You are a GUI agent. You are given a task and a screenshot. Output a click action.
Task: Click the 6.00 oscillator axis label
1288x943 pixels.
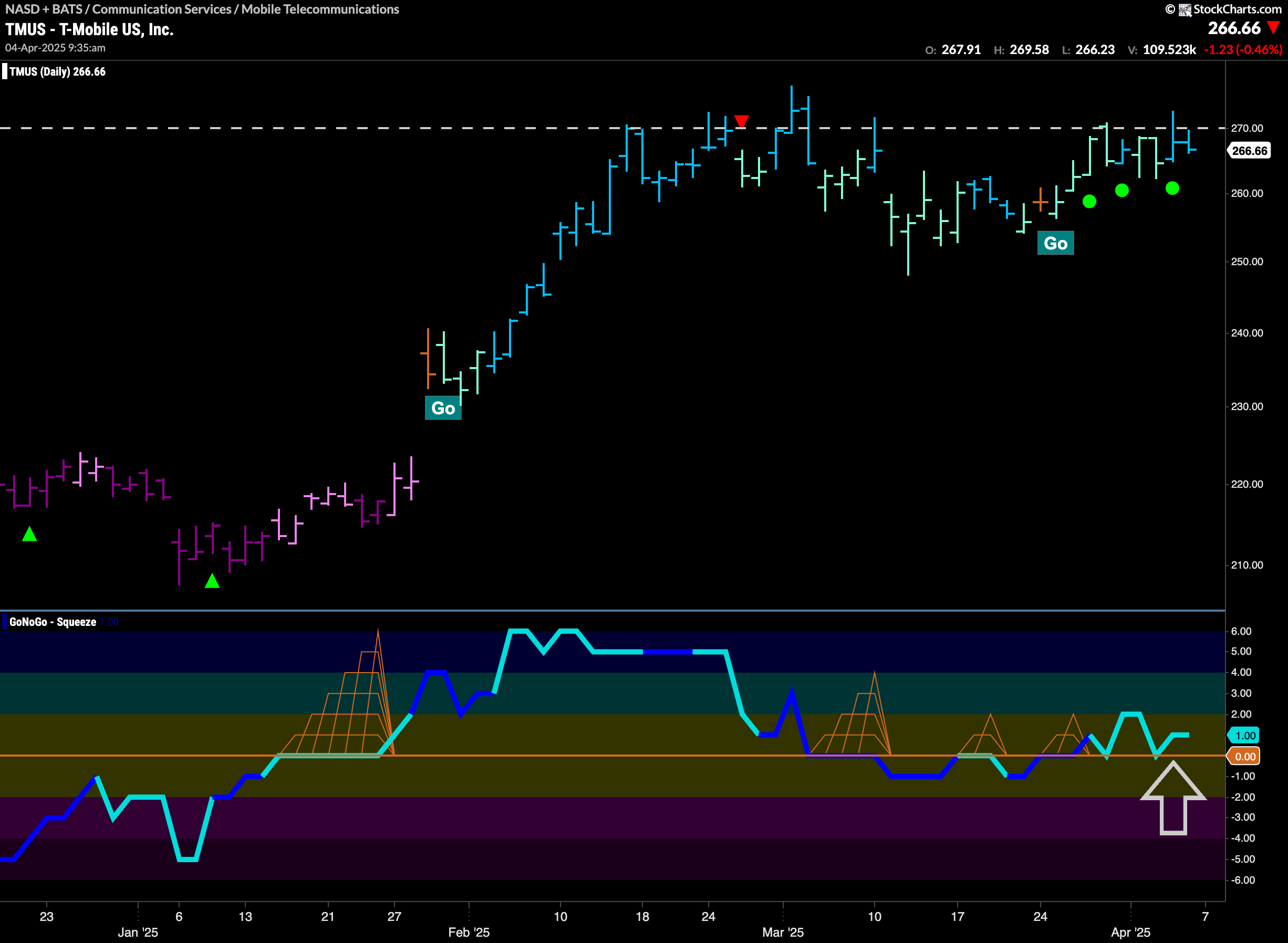(1241, 631)
